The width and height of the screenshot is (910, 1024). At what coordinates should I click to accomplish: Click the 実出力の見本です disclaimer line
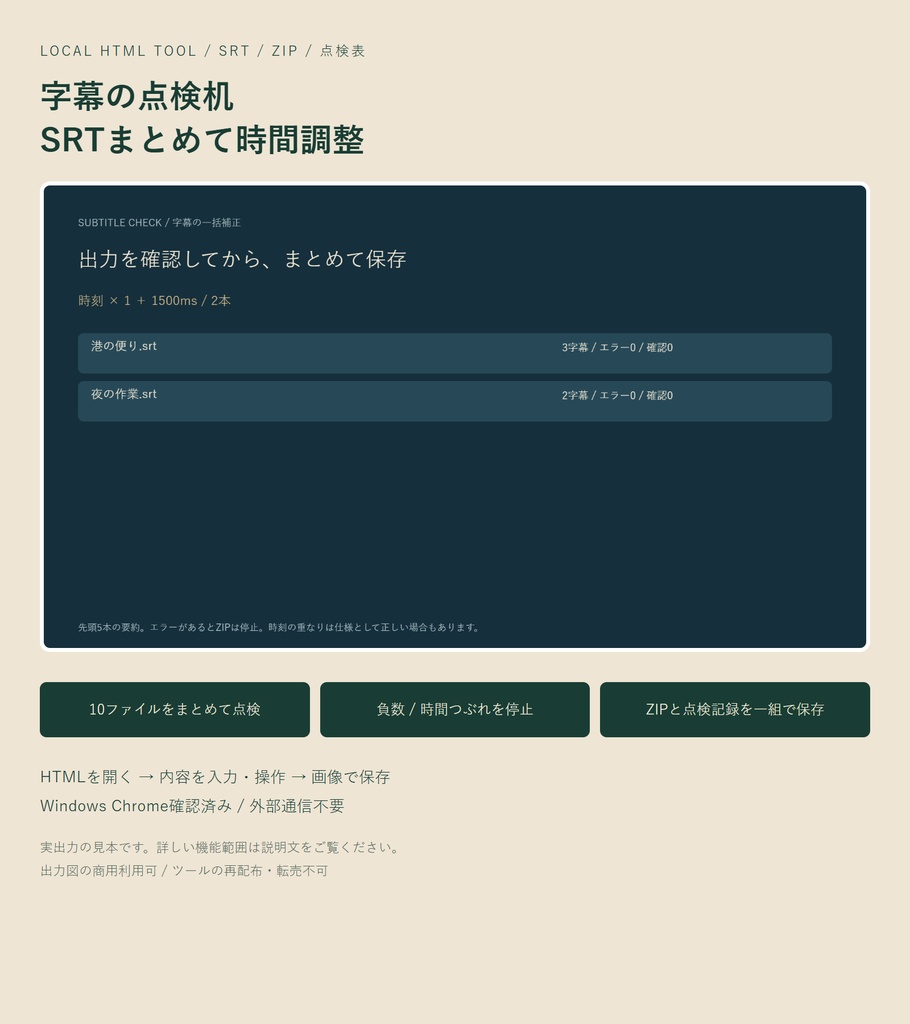pyautogui.click(x=220, y=848)
